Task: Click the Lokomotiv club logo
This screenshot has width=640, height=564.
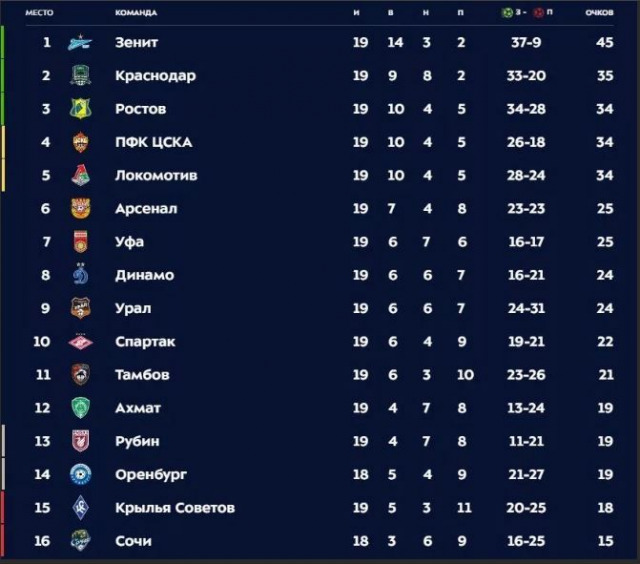Action: pyautogui.click(x=80, y=175)
